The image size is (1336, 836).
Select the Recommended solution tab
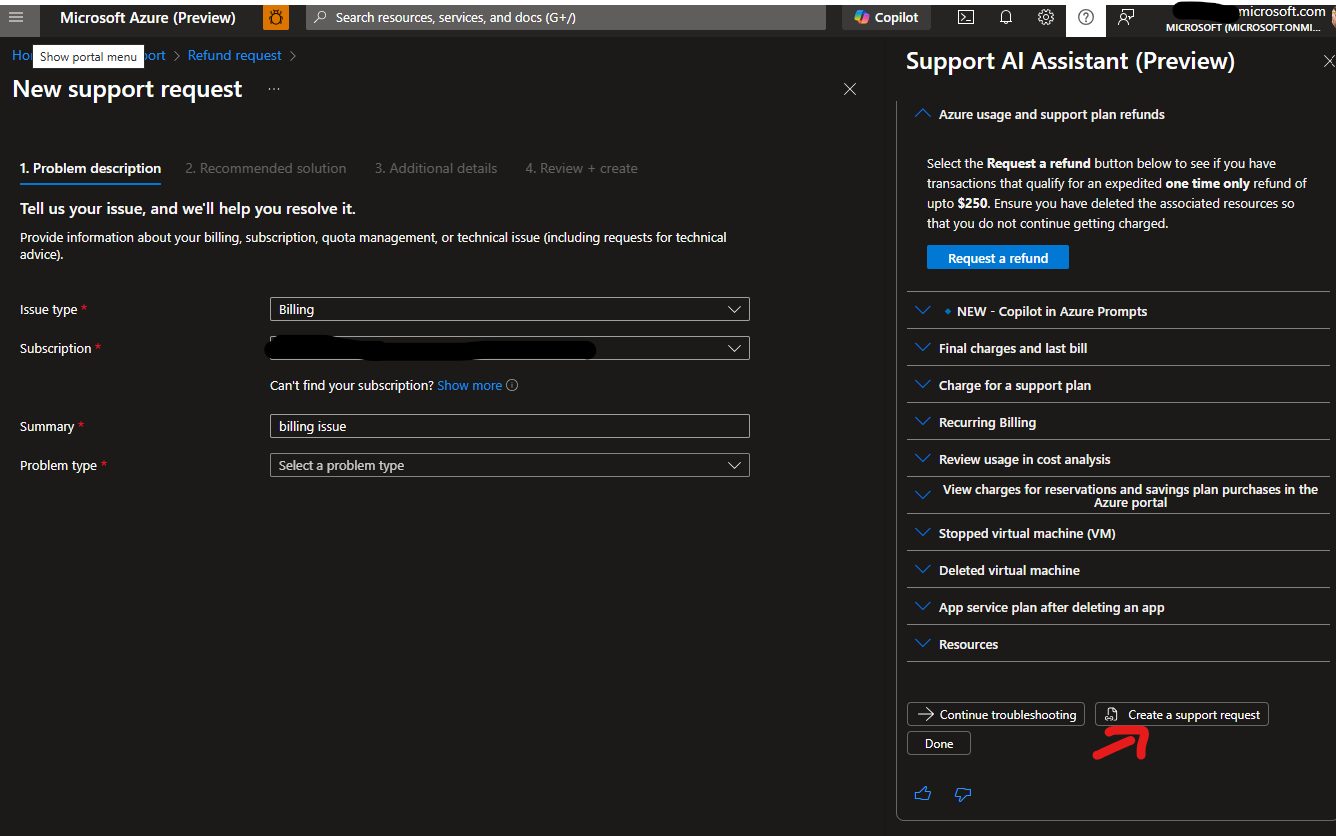[266, 168]
